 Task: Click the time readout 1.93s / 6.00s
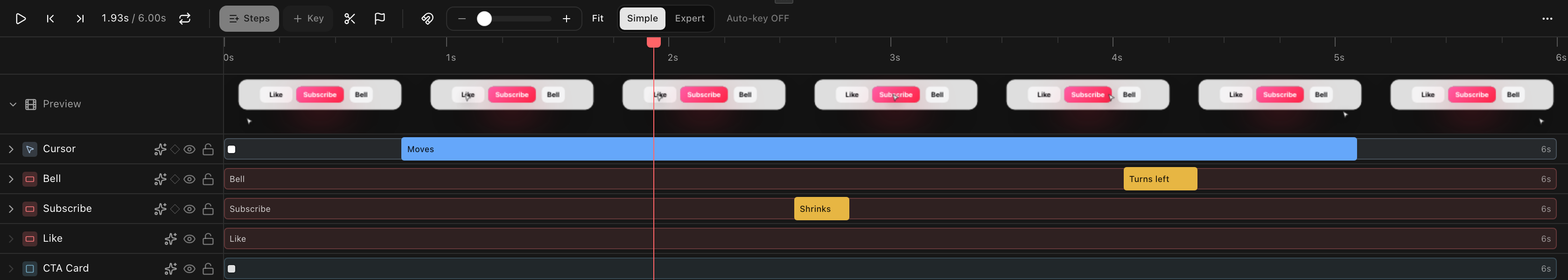(133, 19)
